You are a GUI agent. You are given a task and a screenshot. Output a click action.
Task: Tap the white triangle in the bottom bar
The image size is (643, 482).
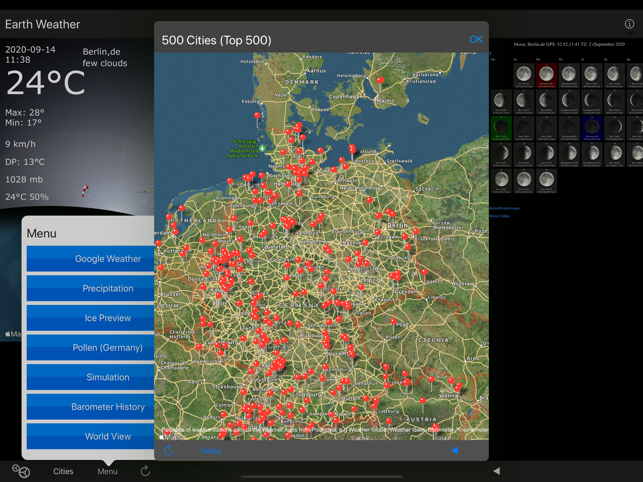pos(497,471)
